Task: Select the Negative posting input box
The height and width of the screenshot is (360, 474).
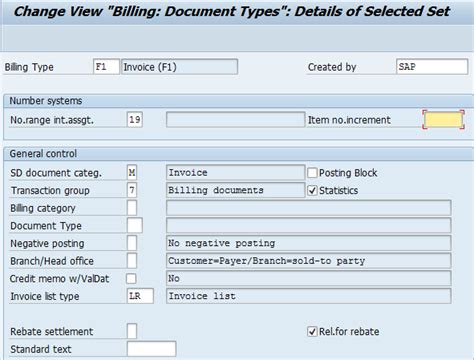Action: point(132,243)
